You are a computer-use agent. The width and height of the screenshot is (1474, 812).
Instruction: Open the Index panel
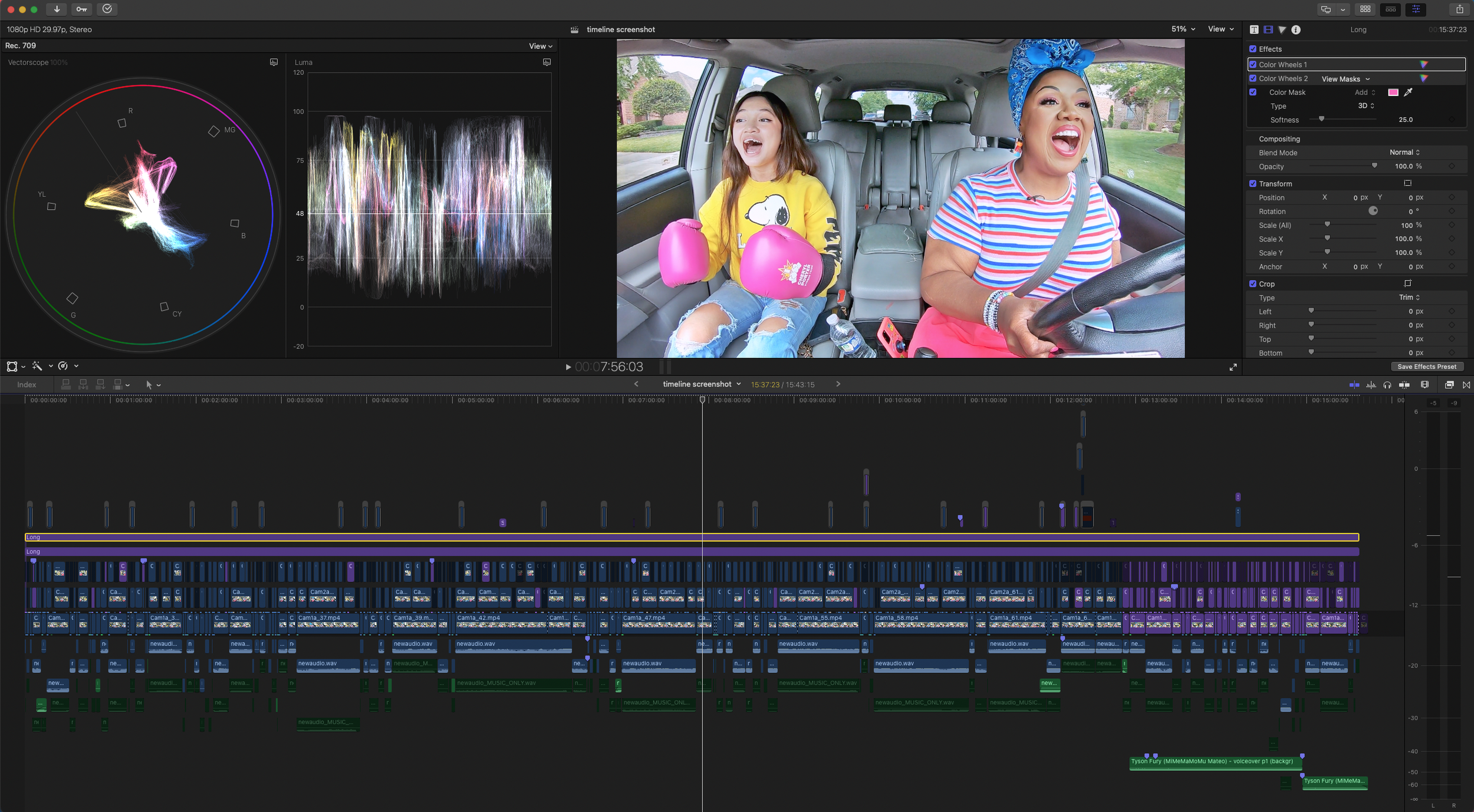click(27, 385)
